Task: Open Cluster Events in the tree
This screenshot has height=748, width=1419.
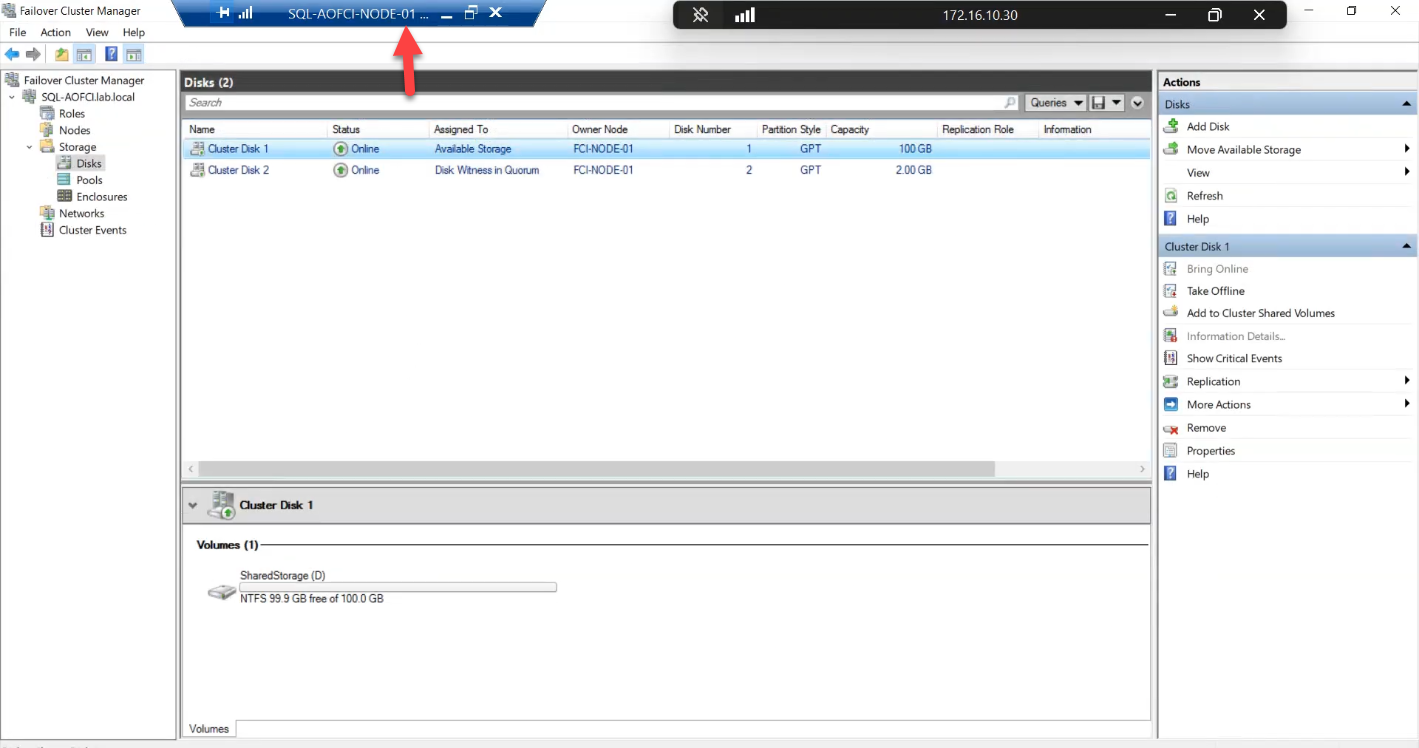Action: tap(92, 230)
